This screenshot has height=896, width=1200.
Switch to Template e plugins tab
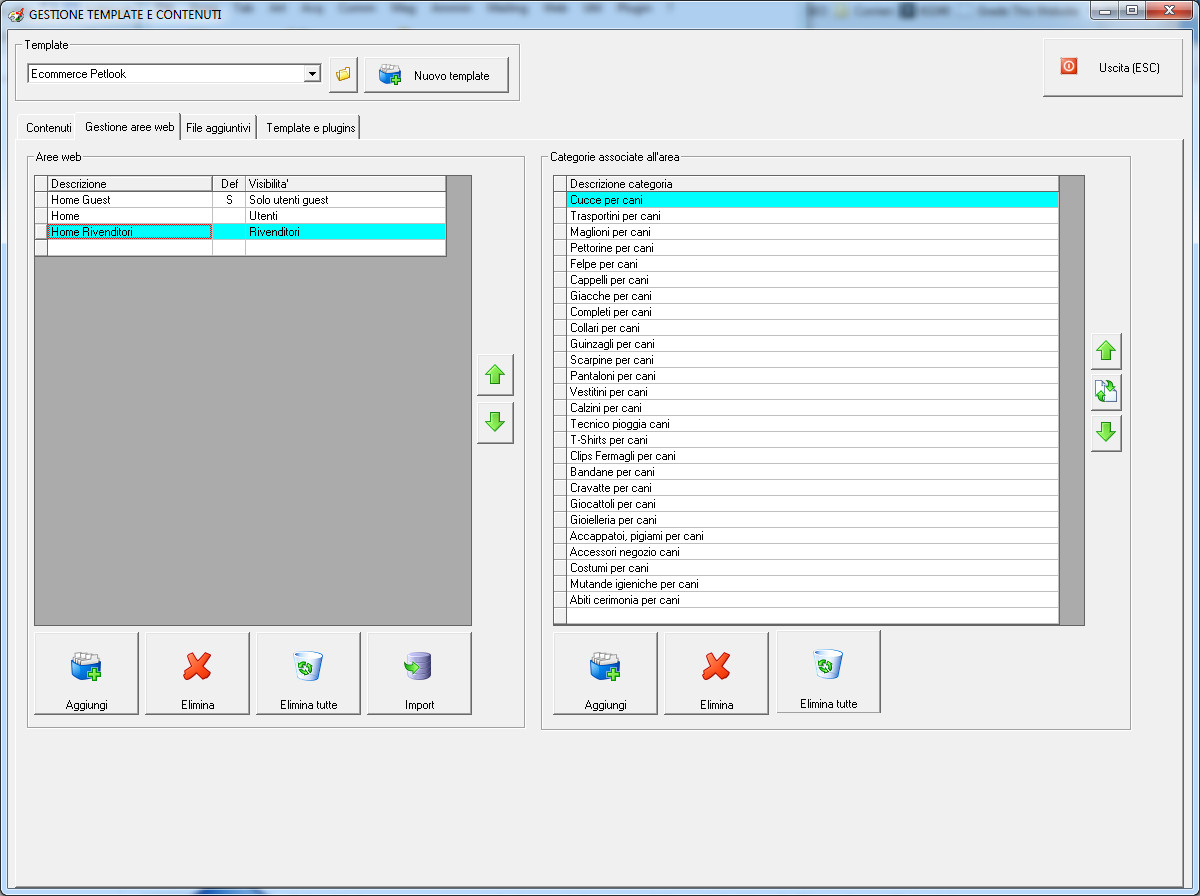click(x=310, y=128)
